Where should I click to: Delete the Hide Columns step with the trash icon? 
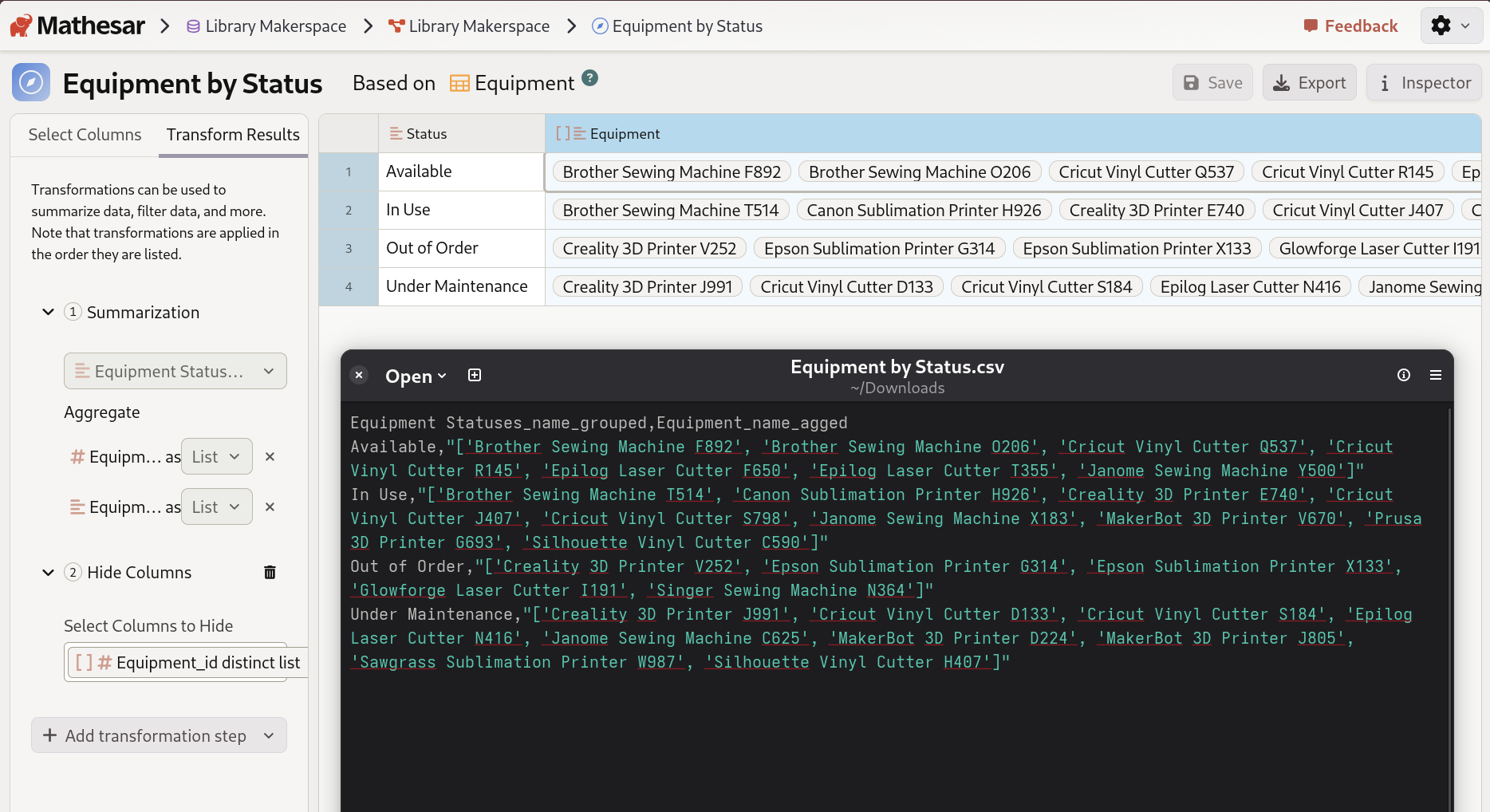coord(270,572)
